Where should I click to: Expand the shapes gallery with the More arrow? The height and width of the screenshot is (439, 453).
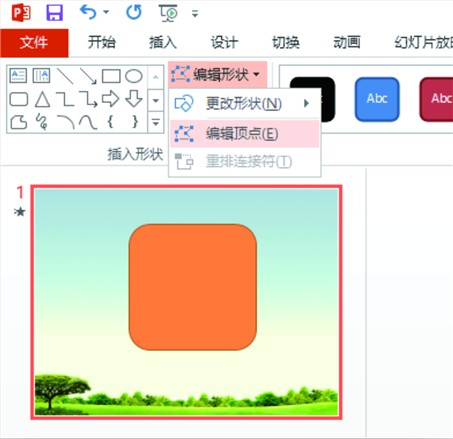156,122
